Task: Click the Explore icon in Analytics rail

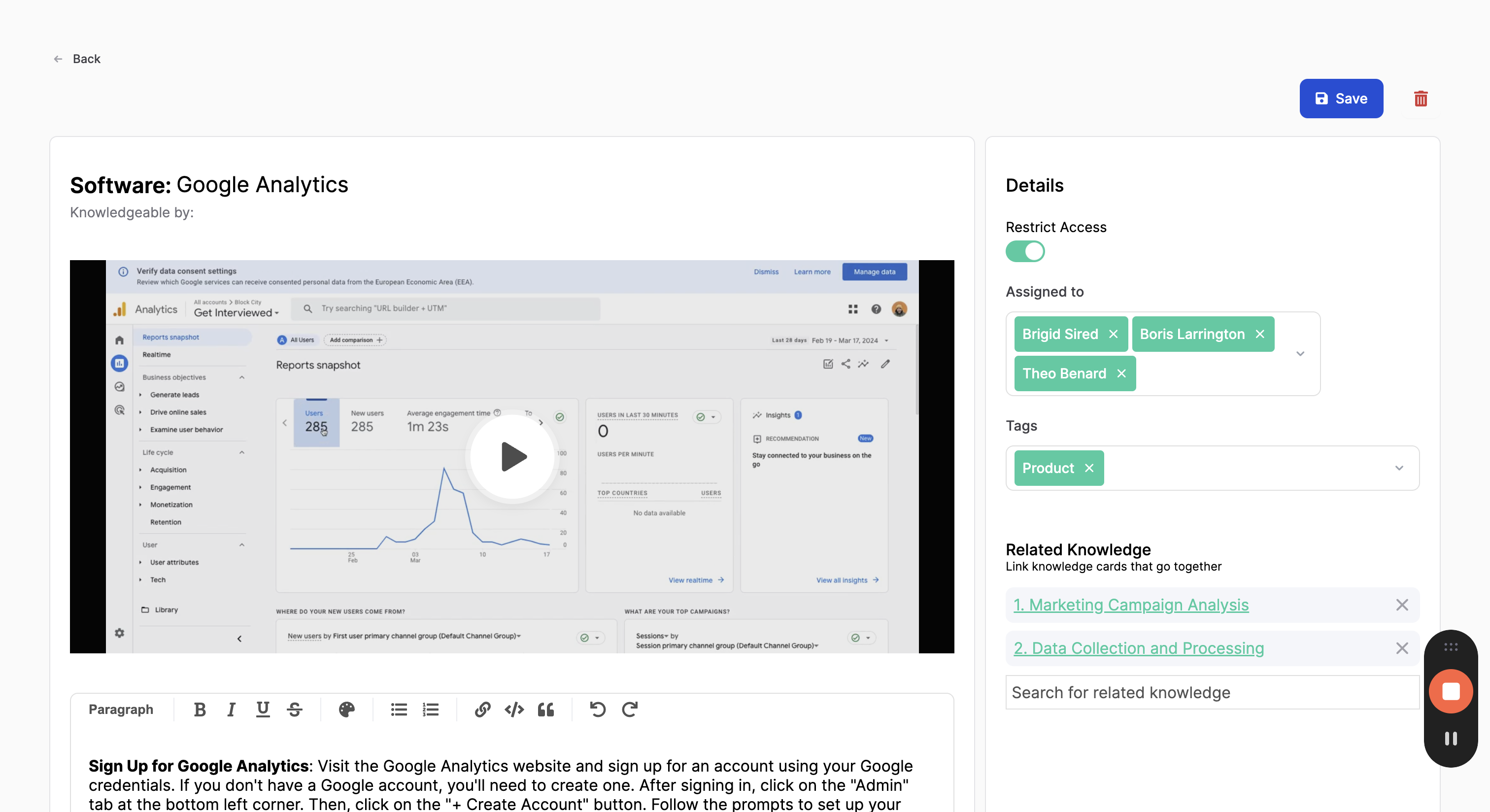Action: 119,387
